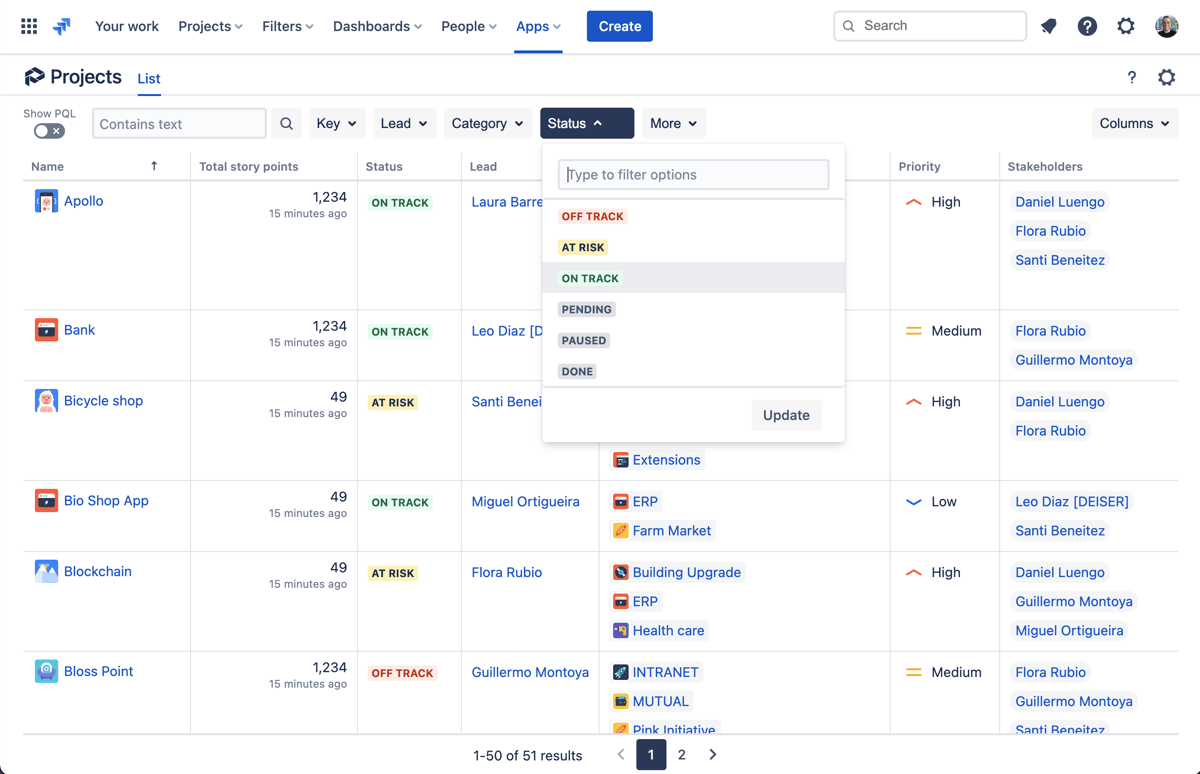Click the Jira logo in top bar
This screenshot has height=774, width=1200.
click(x=61, y=26)
